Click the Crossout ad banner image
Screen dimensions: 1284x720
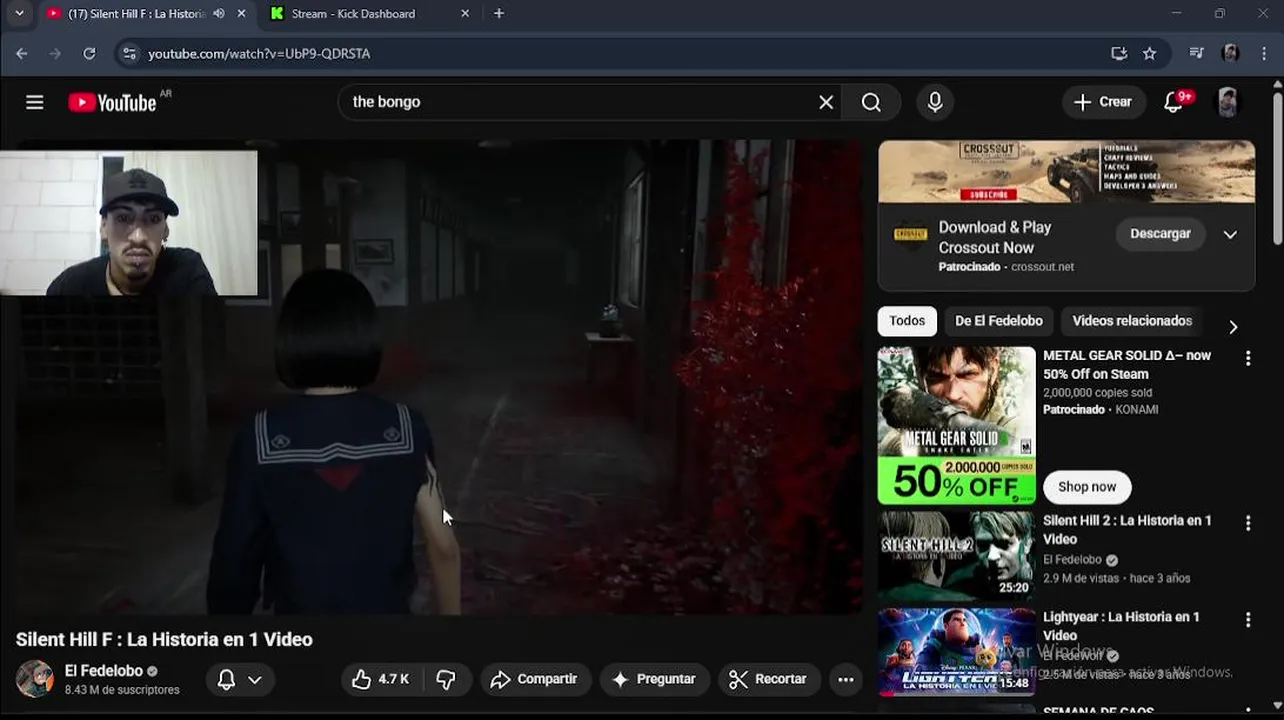pos(1066,172)
